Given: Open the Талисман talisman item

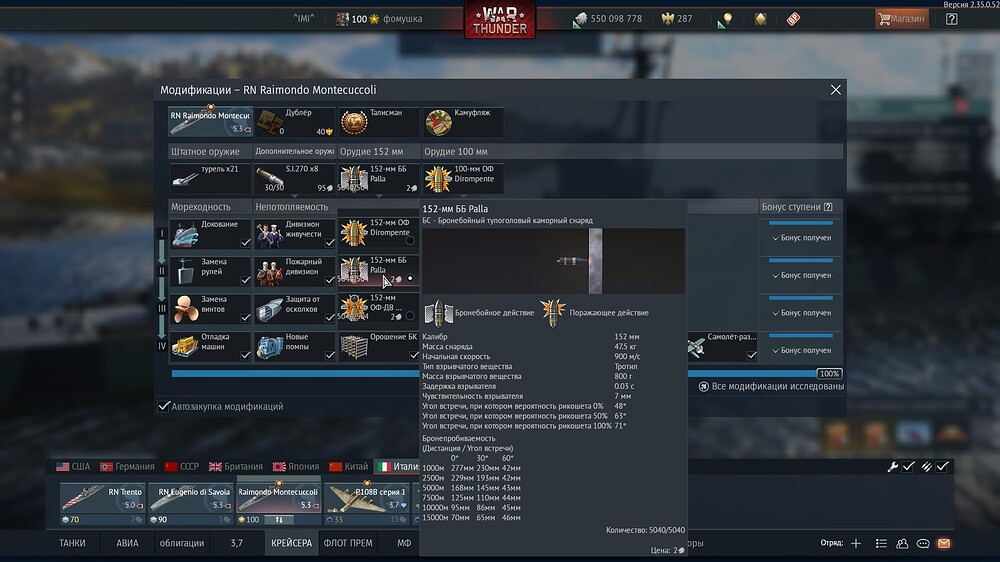Looking at the screenshot, I should point(379,122).
